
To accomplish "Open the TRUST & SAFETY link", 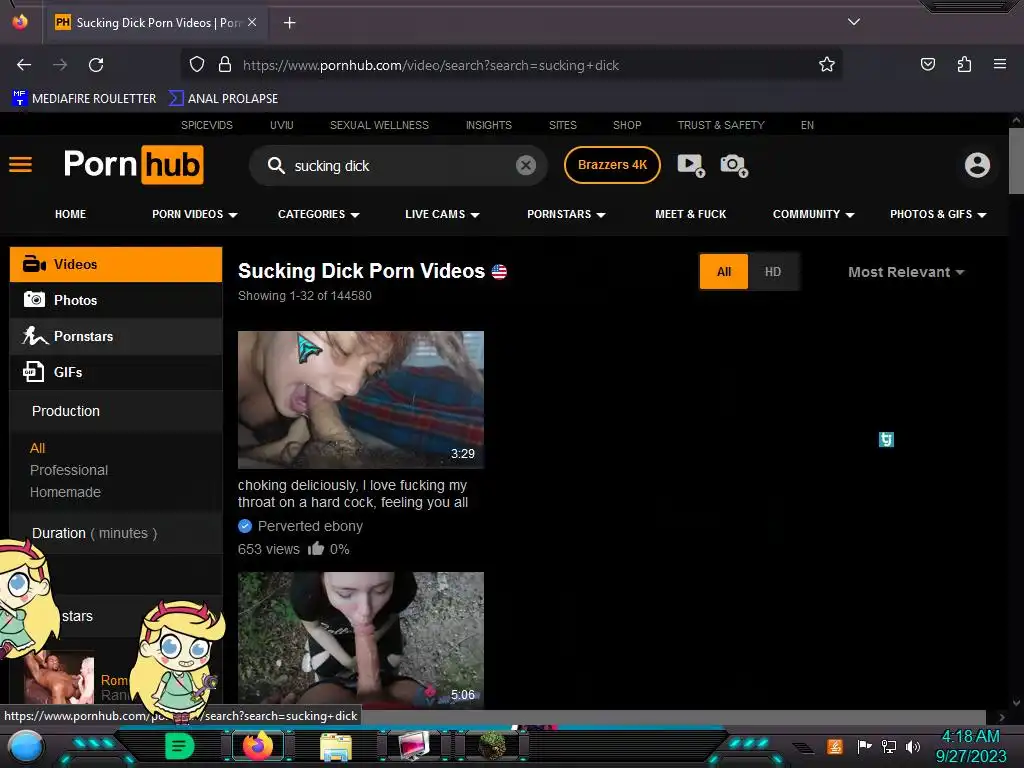I will [x=721, y=125].
